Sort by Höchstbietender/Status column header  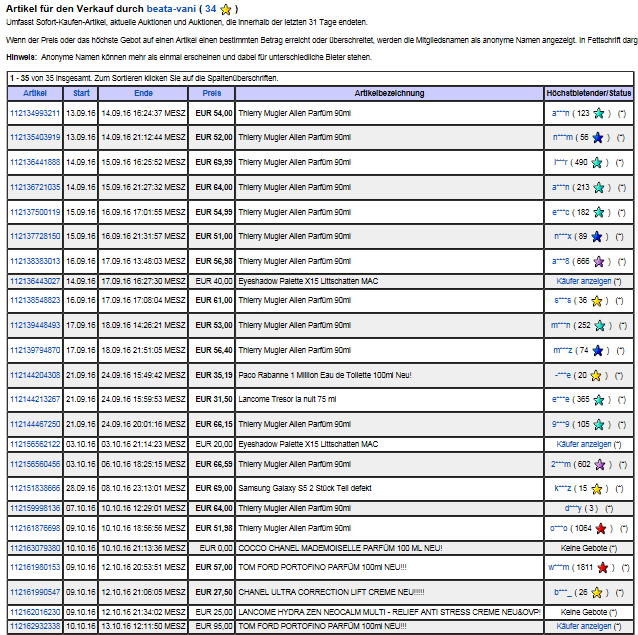[x=589, y=93]
